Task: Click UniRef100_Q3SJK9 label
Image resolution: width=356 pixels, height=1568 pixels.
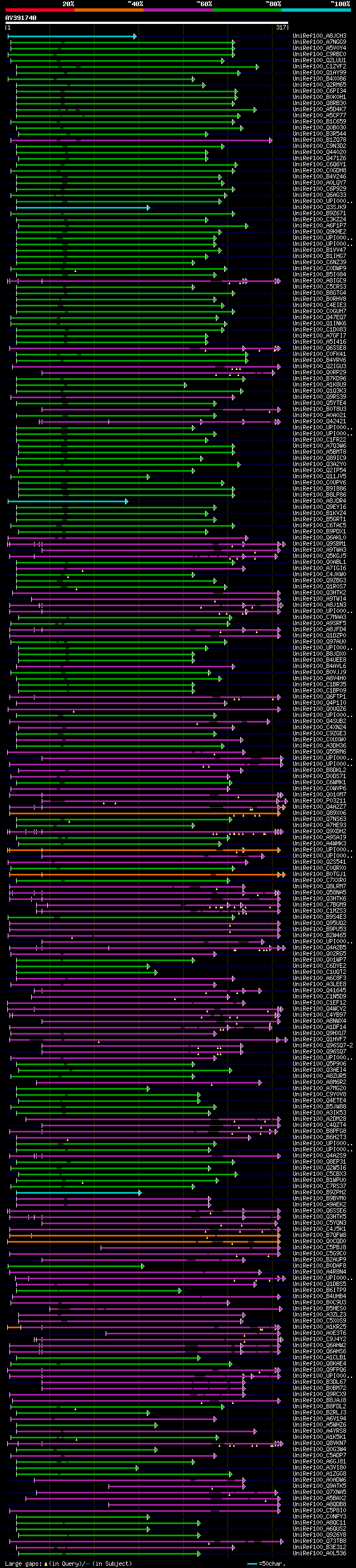Action: (x=319, y=207)
